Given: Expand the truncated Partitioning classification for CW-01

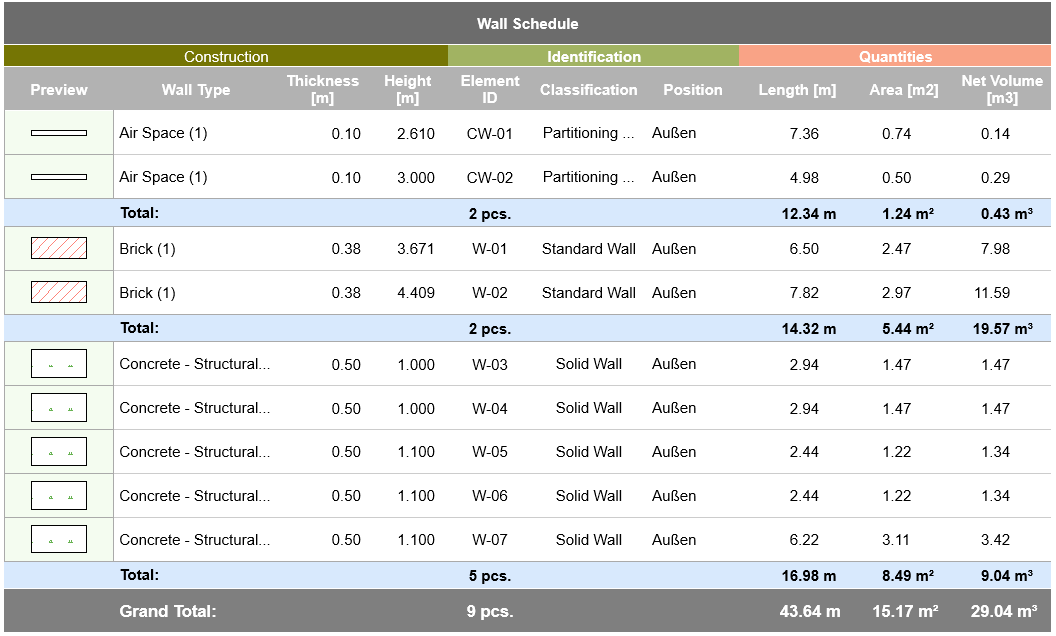Looking at the screenshot, I should (588, 132).
